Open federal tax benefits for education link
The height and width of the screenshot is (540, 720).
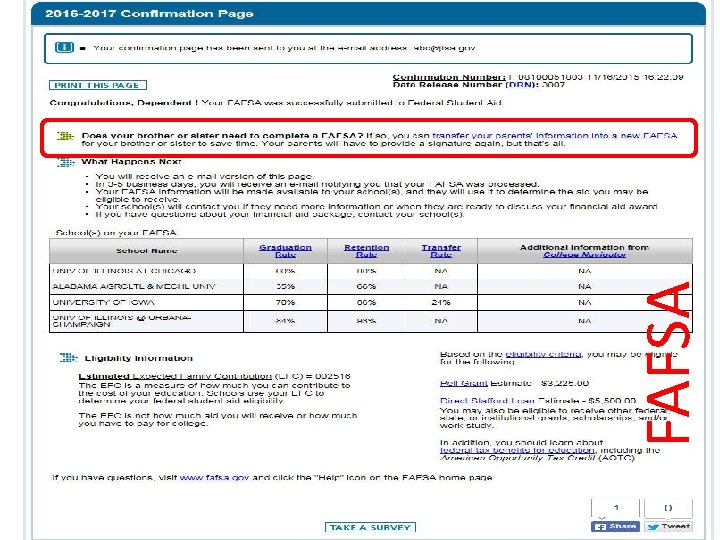pos(518,450)
